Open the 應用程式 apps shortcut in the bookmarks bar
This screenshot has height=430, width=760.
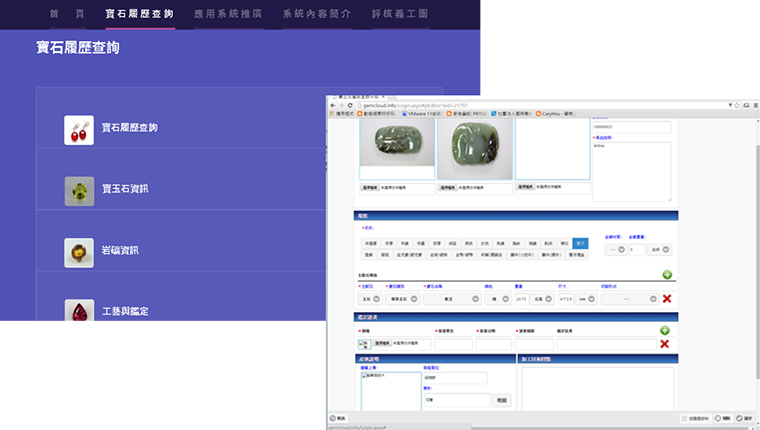(342, 113)
